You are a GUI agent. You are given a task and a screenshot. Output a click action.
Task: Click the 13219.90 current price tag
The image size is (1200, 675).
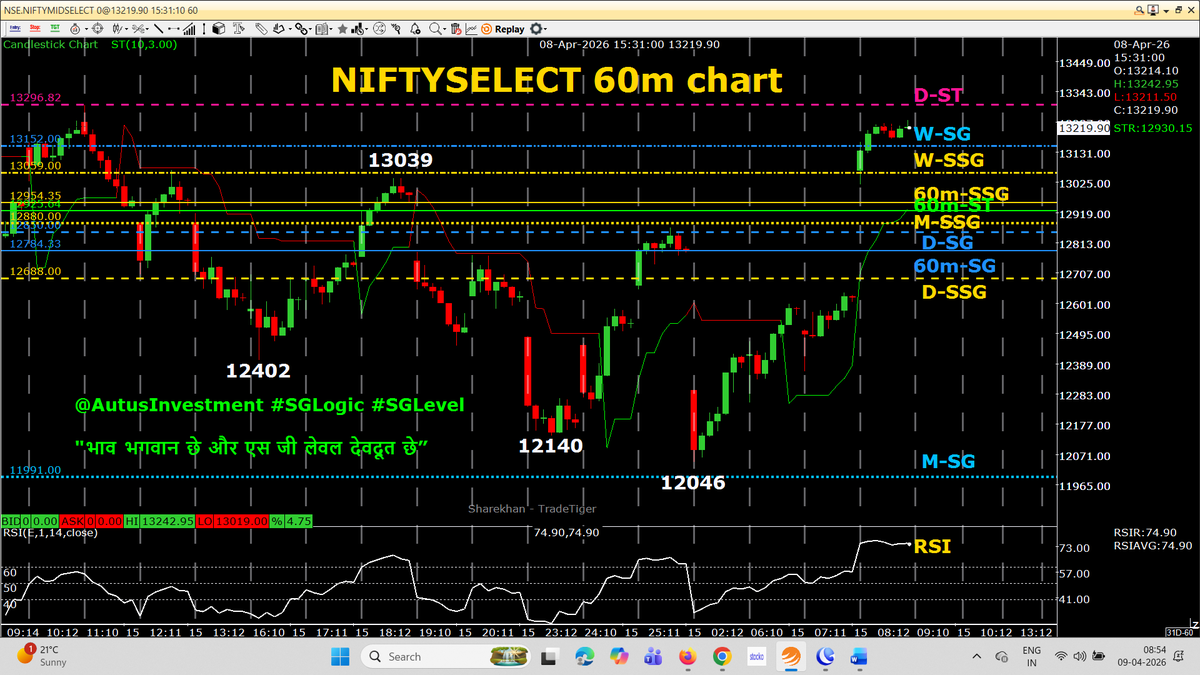[1082, 128]
